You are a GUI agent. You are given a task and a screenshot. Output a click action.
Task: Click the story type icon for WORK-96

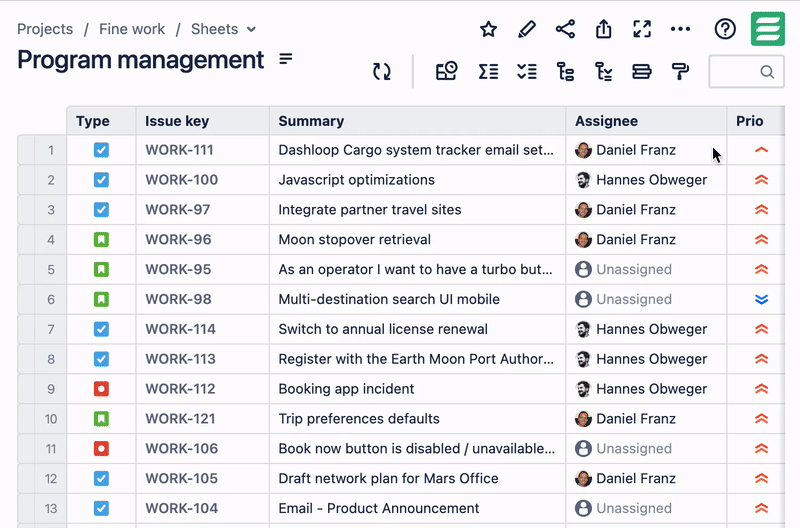click(x=101, y=239)
